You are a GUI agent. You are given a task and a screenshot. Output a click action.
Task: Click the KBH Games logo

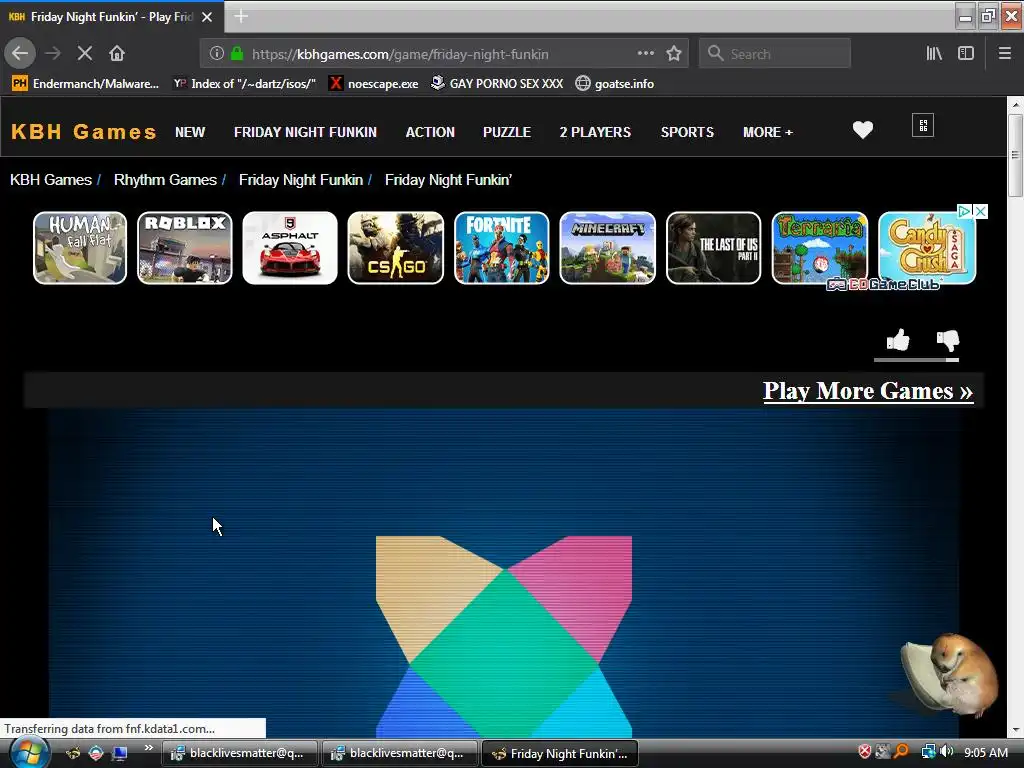84,132
